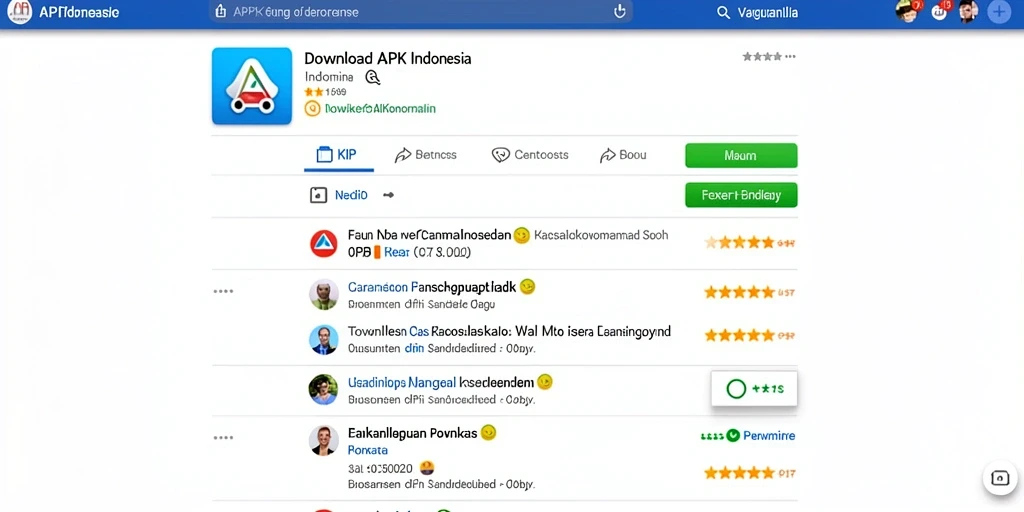Click the KIP tab square icon
This screenshot has width=1024, height=512.
325,155
